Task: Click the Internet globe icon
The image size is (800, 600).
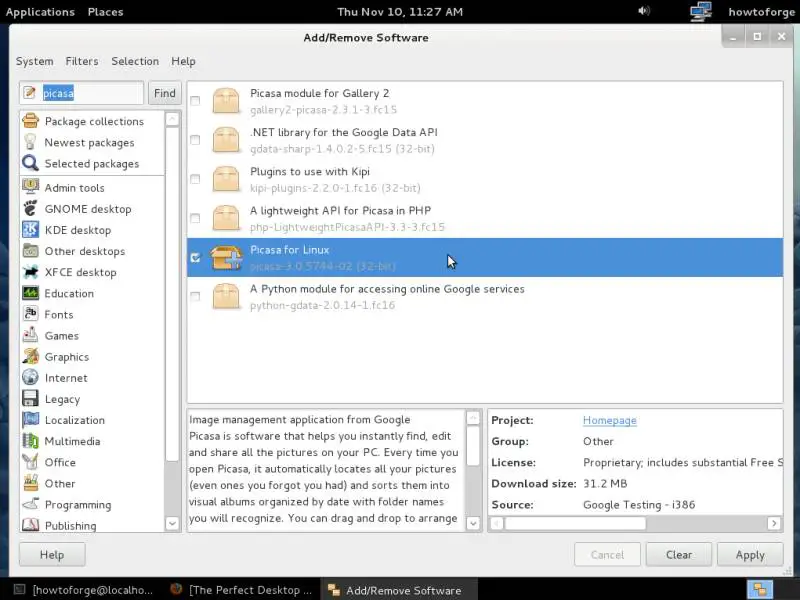Action: tap(31, 378)
